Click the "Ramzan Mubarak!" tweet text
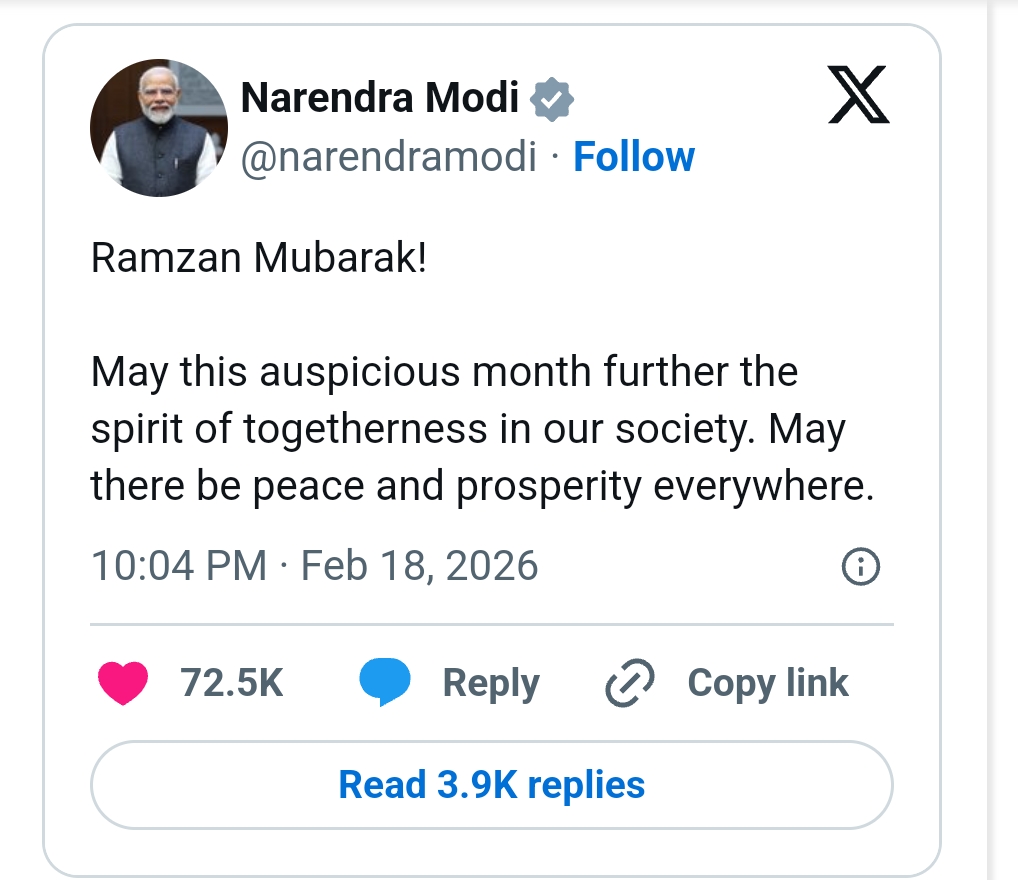Image resolution: width=1018 pixels, height=880 pixels. click(x=259, y=258)
